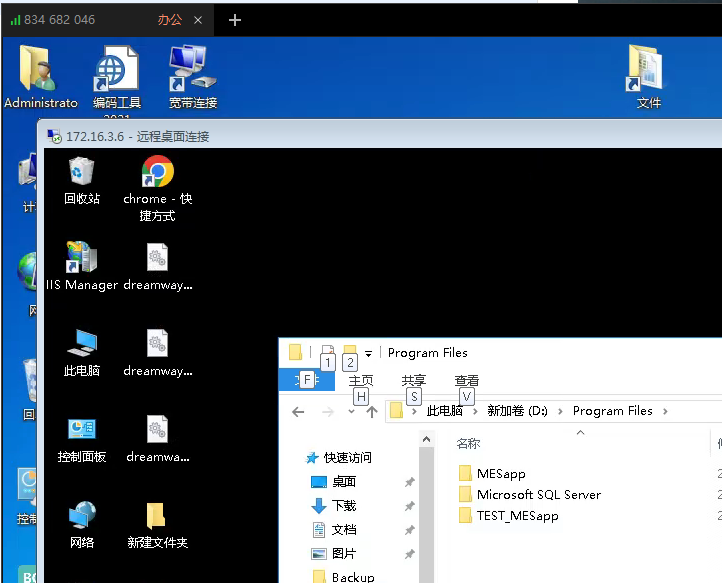Click the Back arrow in Explorer
This screenshot has height=583, width=722.
(298, 411)
